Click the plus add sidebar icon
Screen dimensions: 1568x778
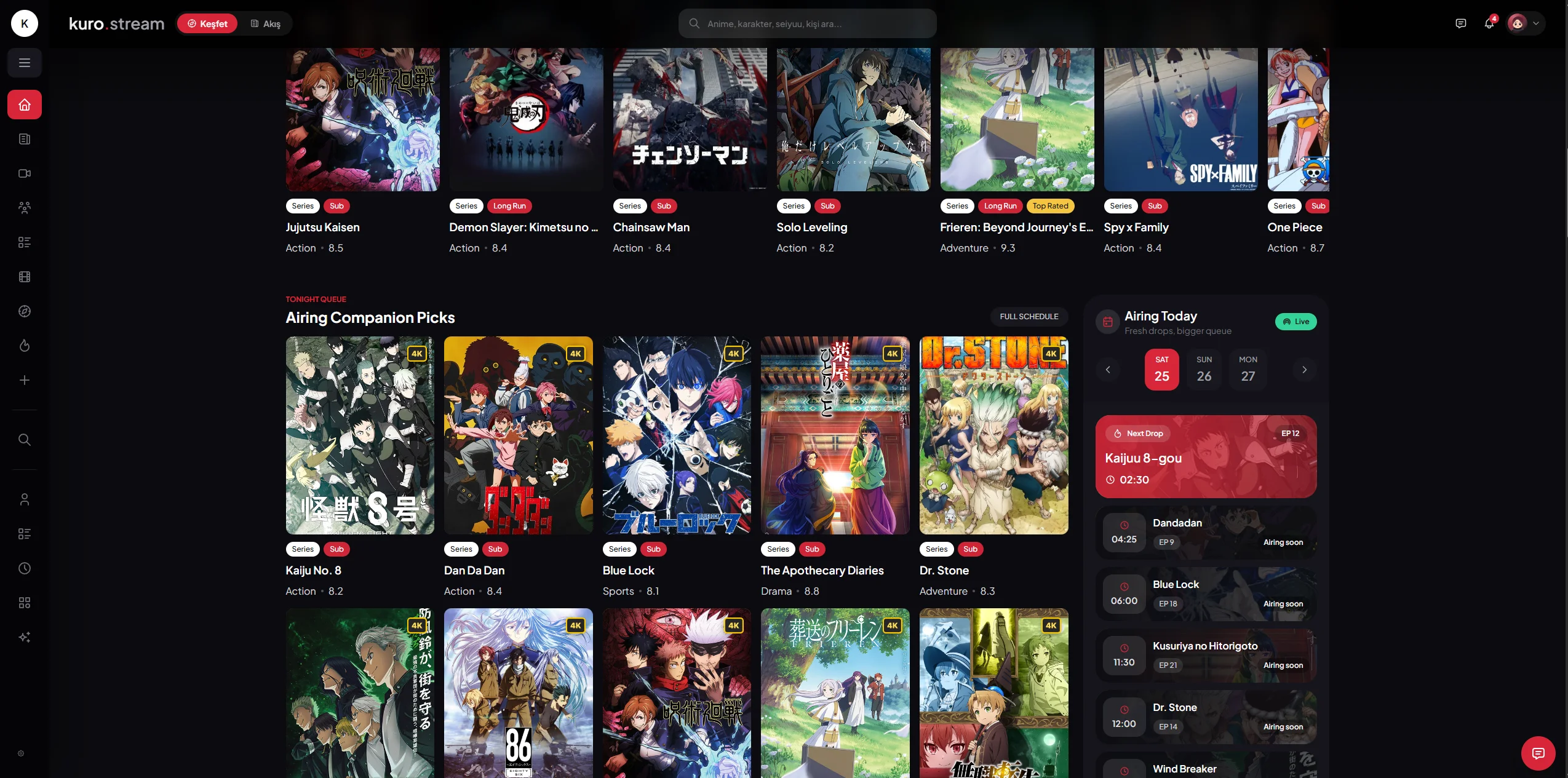[25, 380]
